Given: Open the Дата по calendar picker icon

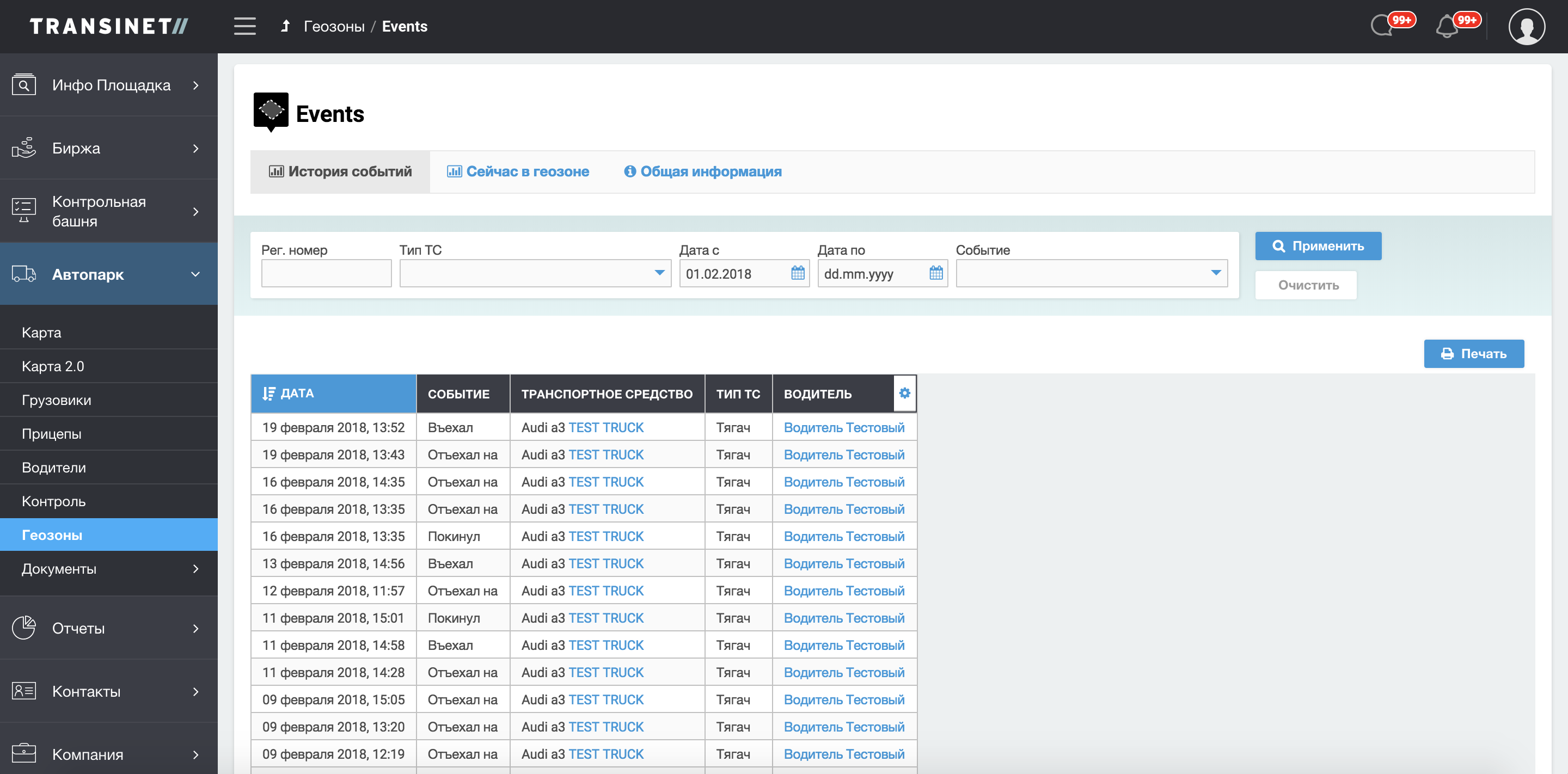Looking at the screenshot, I should 935,273.
